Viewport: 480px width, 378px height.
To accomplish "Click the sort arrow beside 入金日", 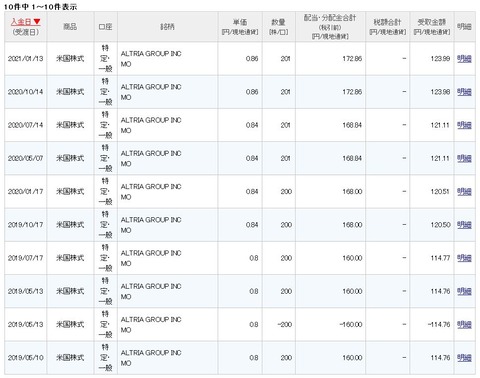I will (37, 22).
